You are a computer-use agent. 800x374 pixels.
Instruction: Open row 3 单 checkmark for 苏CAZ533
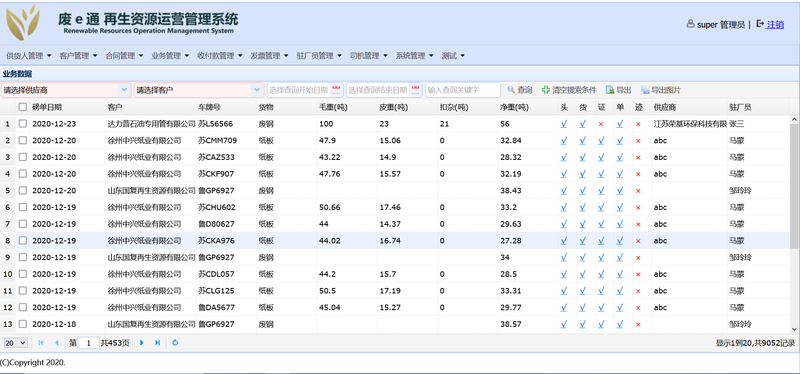point(619,157)
